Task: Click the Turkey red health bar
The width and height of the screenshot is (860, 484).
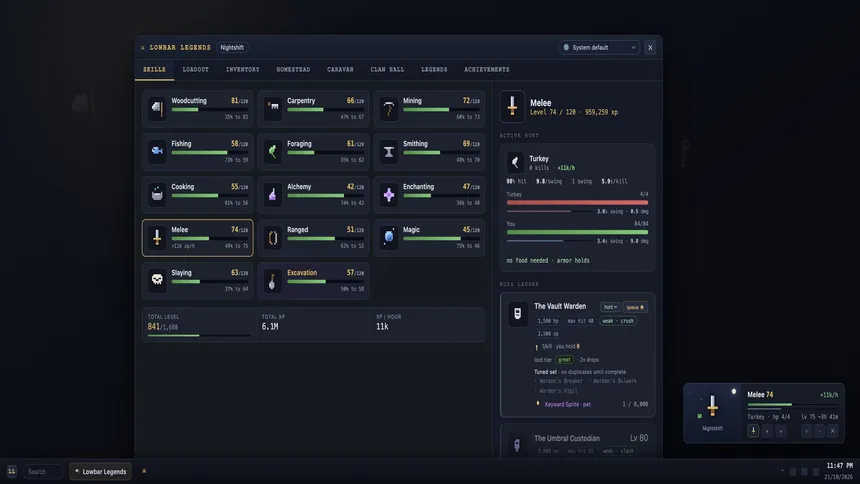Action: pos(577,202)
